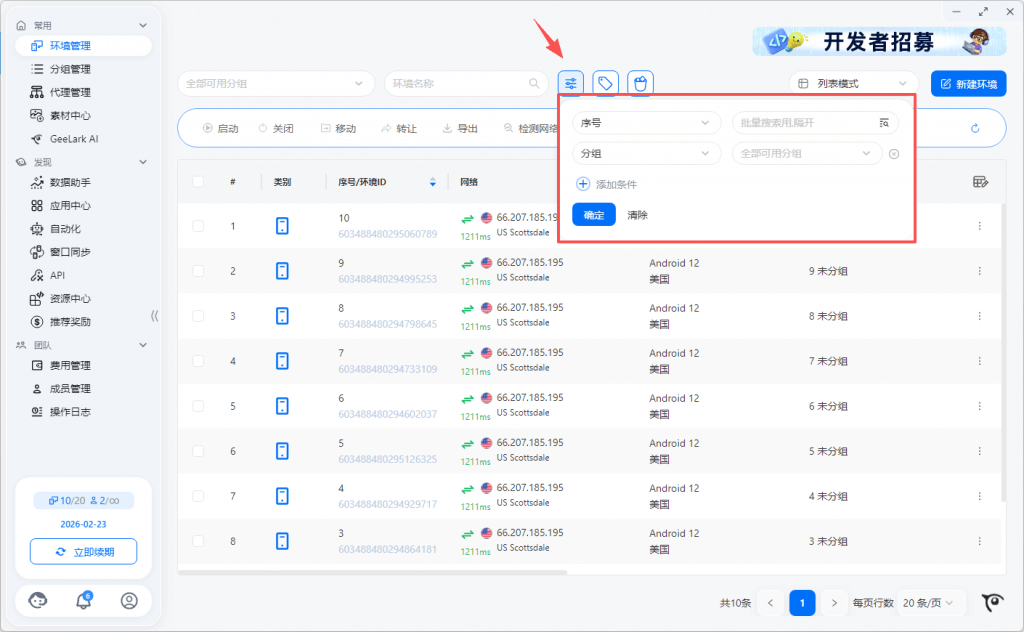This screenshot has width=1024, height=632.
Task: Open the 20 条/页 page size dropdown
Action: [x=931, y=603]
